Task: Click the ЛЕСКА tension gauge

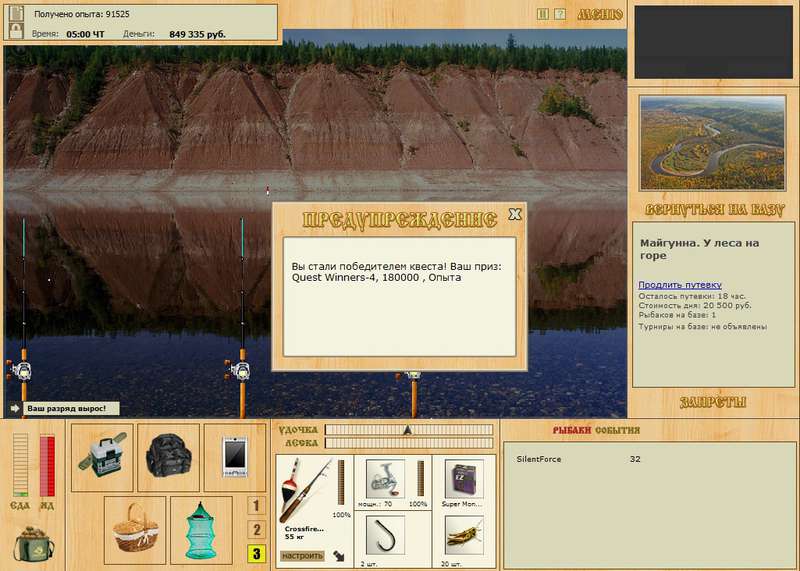Action: [409, 443]
